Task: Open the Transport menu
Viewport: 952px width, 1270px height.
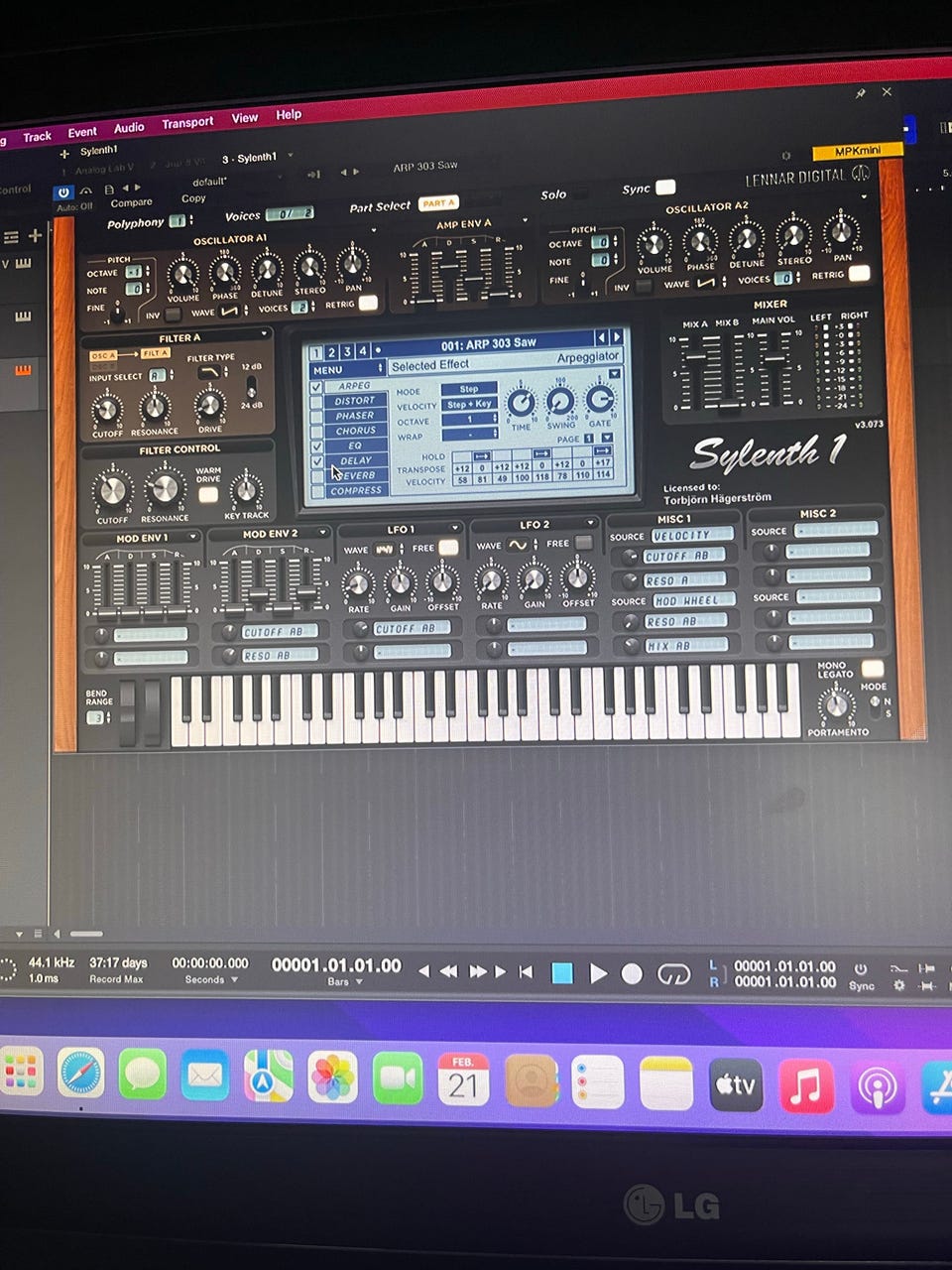Action: pyautogui.click(x=187, y=123)
